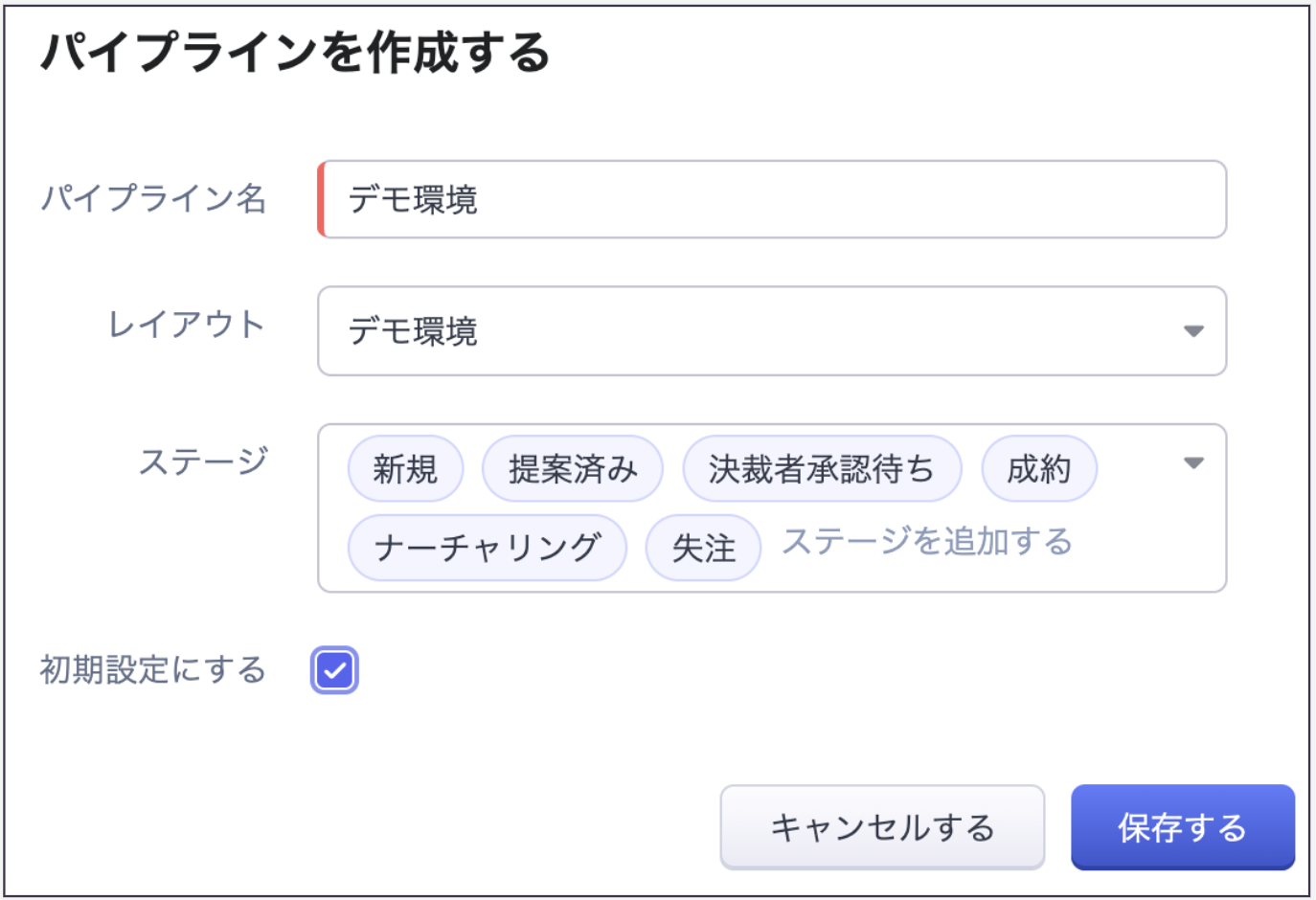The width and height of the screenshot is (1316, 900).
Task: Click the ステージ field label
Action: [203, 461]
